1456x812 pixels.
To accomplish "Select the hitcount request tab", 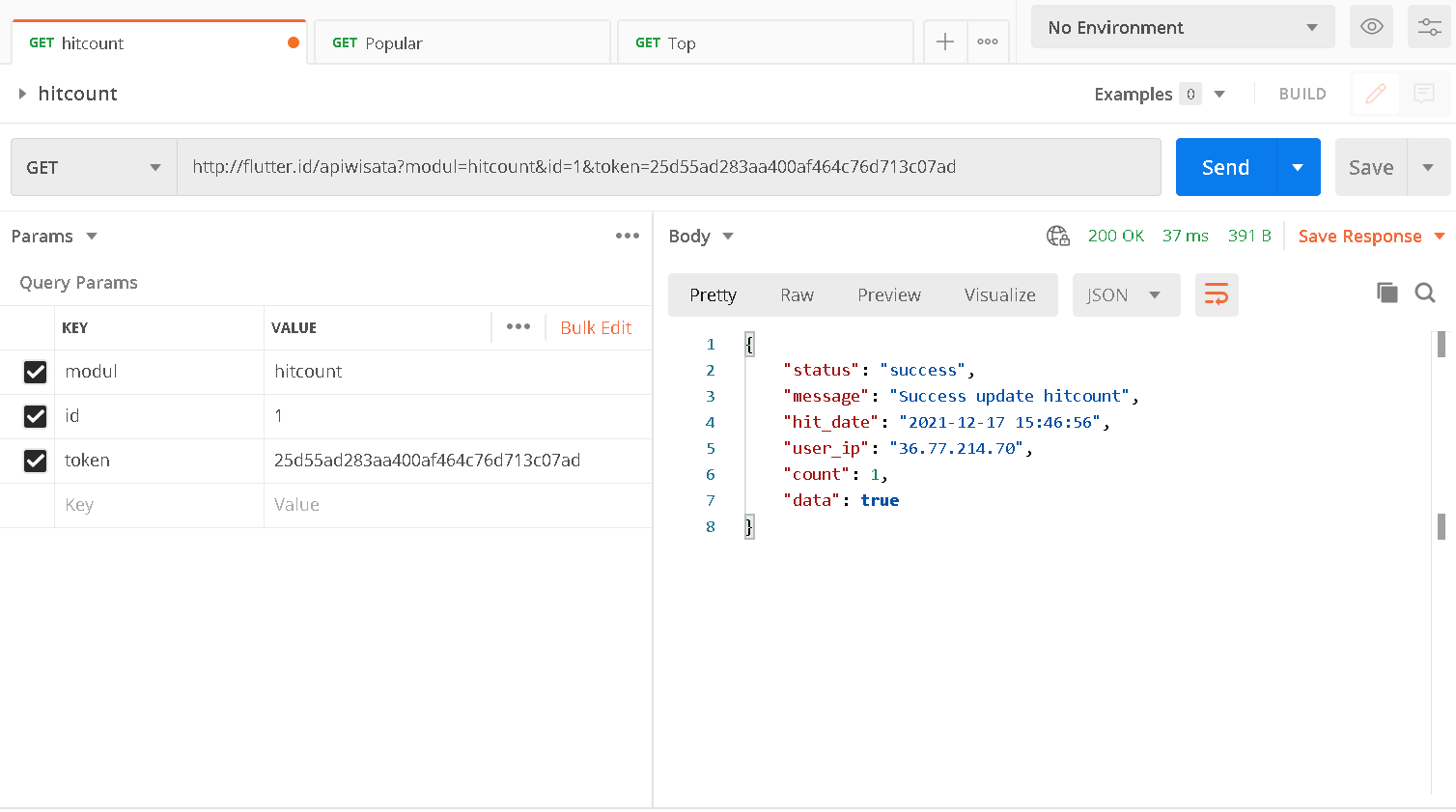I will [159, 42].
